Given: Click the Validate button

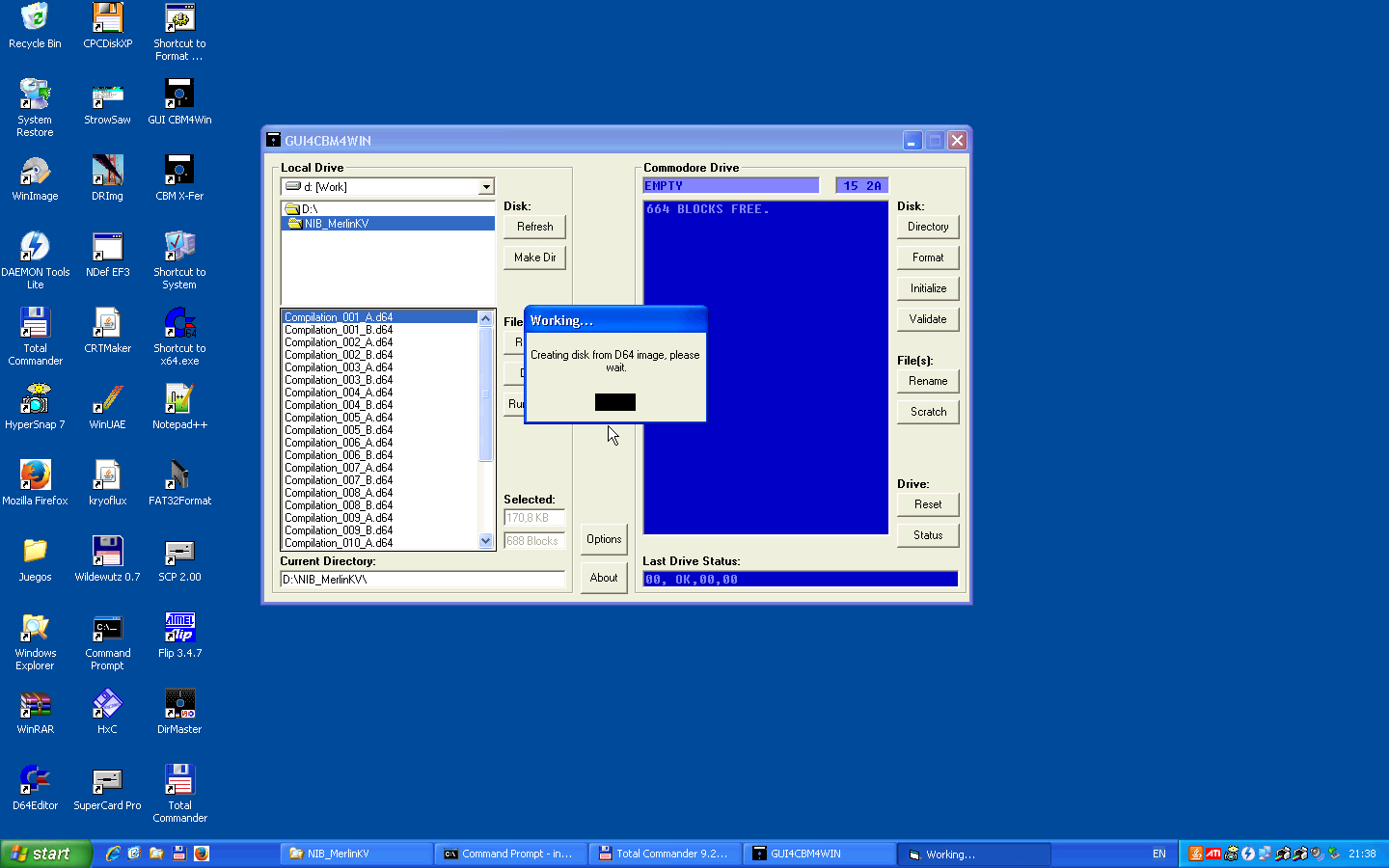Looking at the screenshot, I should pos(928,319).
